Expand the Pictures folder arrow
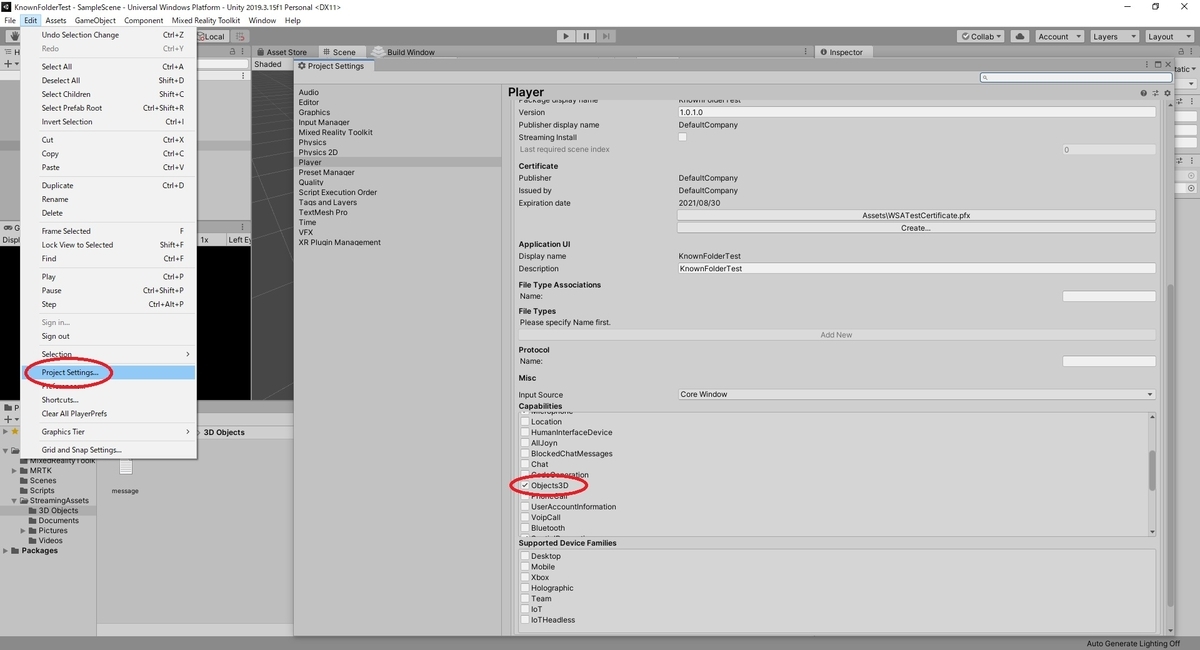The height and width of the screenshot is (650, 1200). [x=24, y=531]
